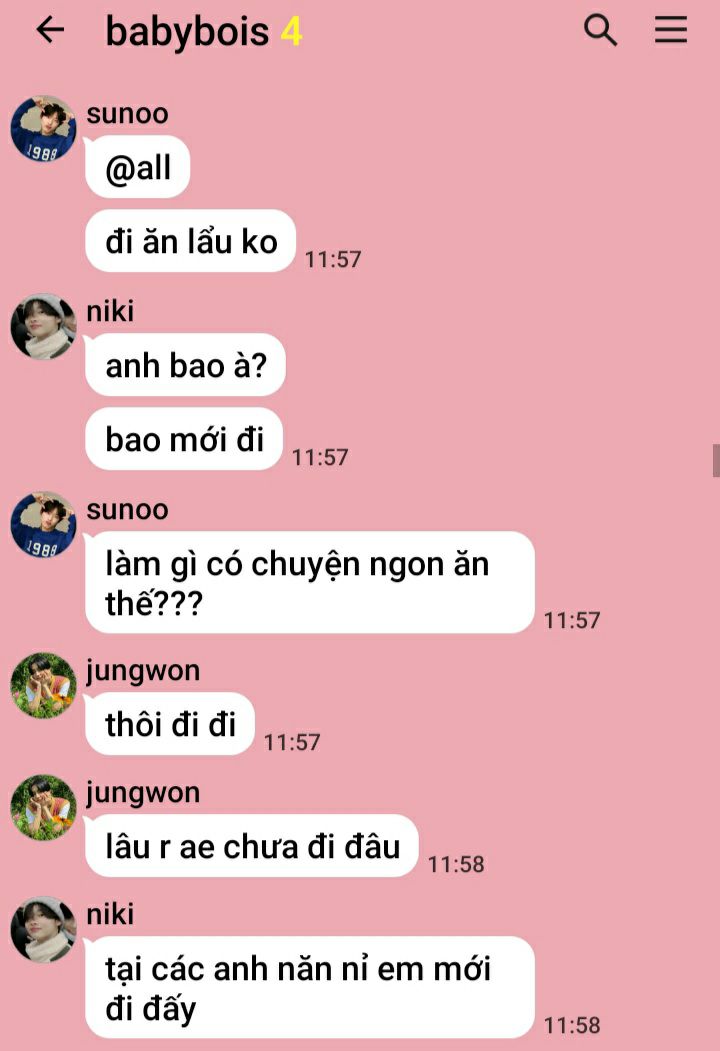Click the yellow member count '4'
Viewport: 720px width, 1051px height.
tap(291, 32)
